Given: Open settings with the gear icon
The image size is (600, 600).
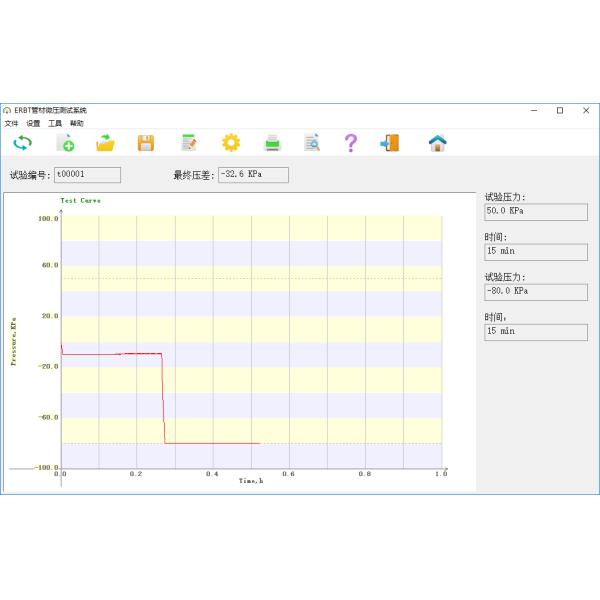Looking at the screenshot, I should tap(231, 143).
